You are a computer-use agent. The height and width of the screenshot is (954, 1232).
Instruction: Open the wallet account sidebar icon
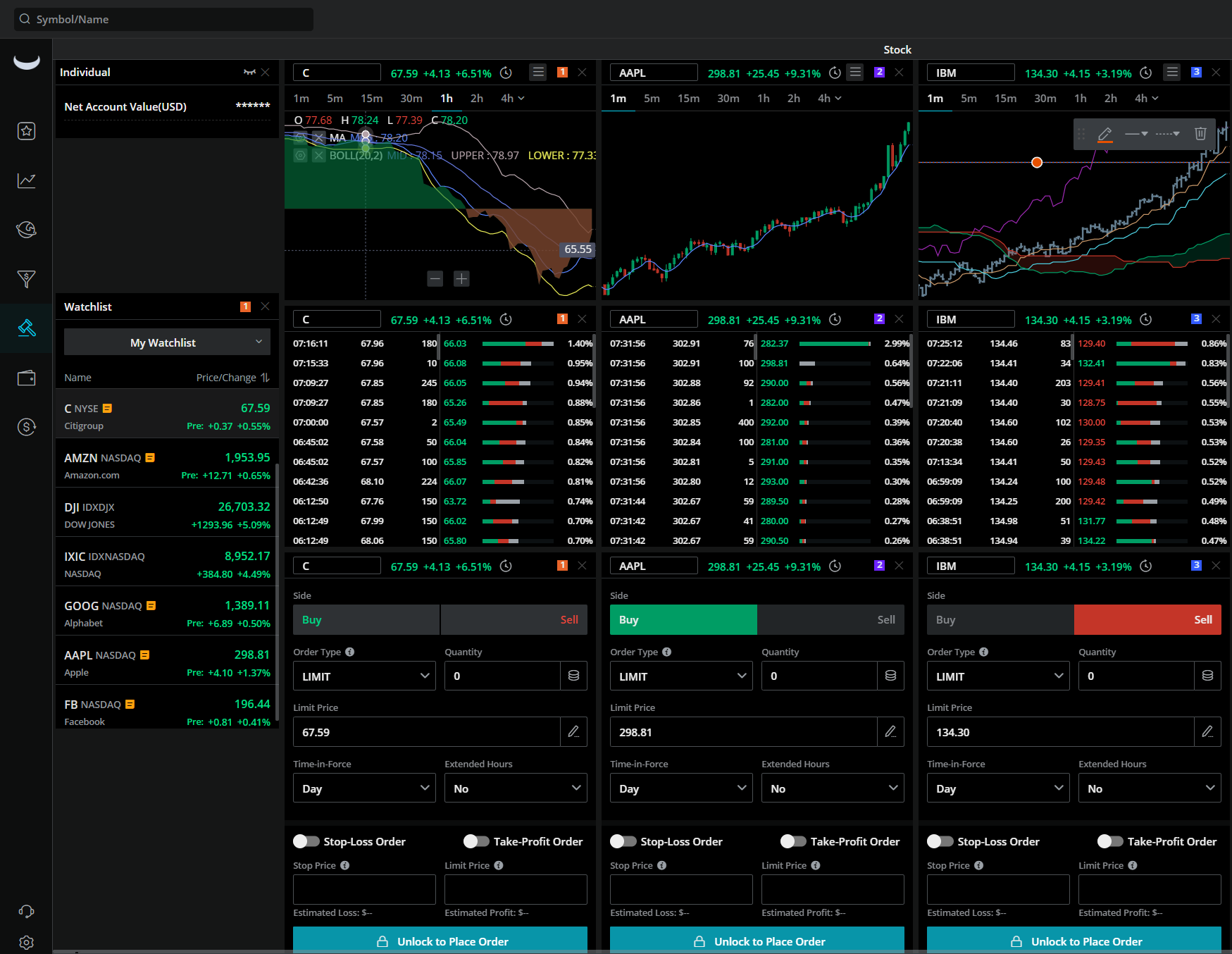[26, 378]
